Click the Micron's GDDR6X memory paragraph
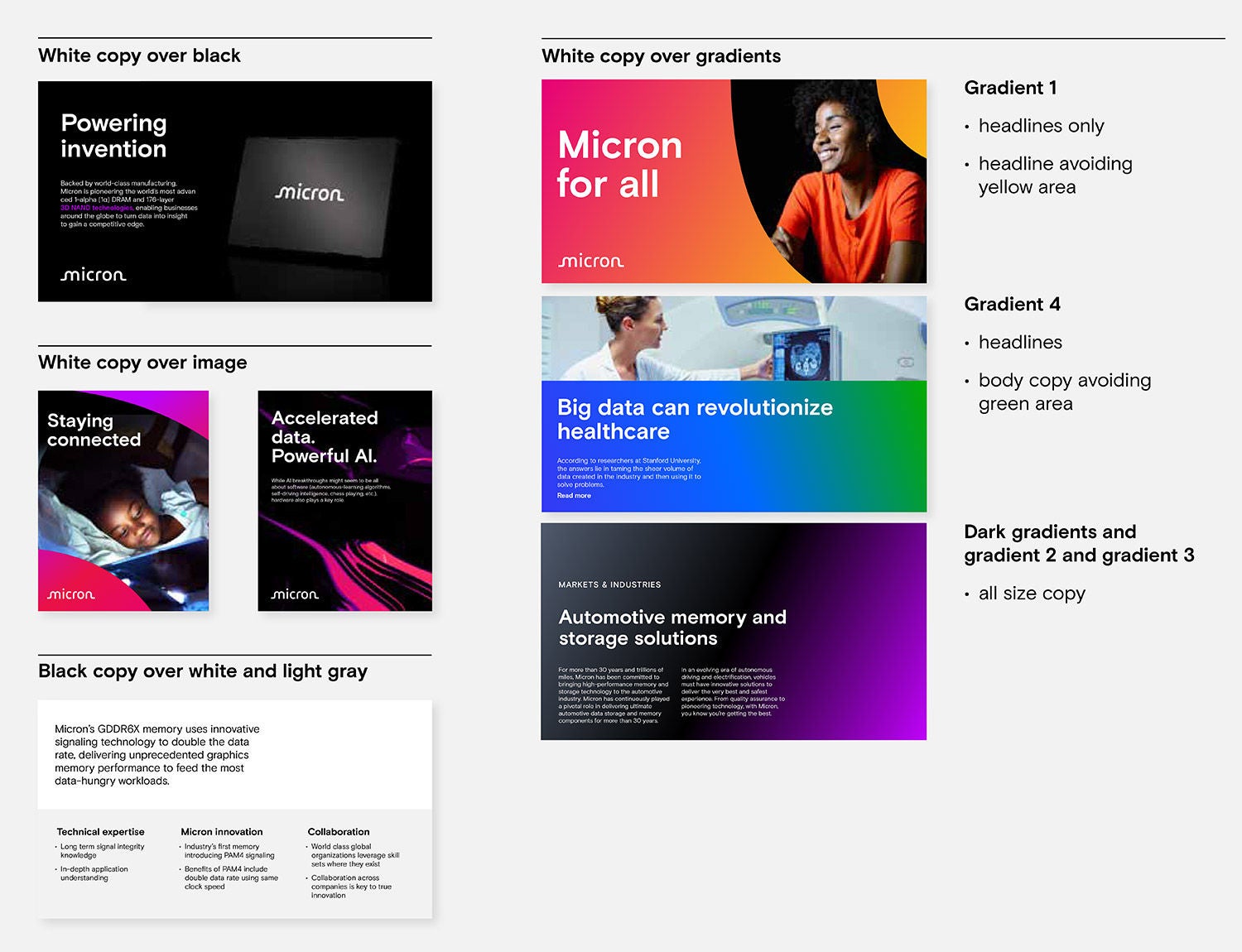 (157, 755)
